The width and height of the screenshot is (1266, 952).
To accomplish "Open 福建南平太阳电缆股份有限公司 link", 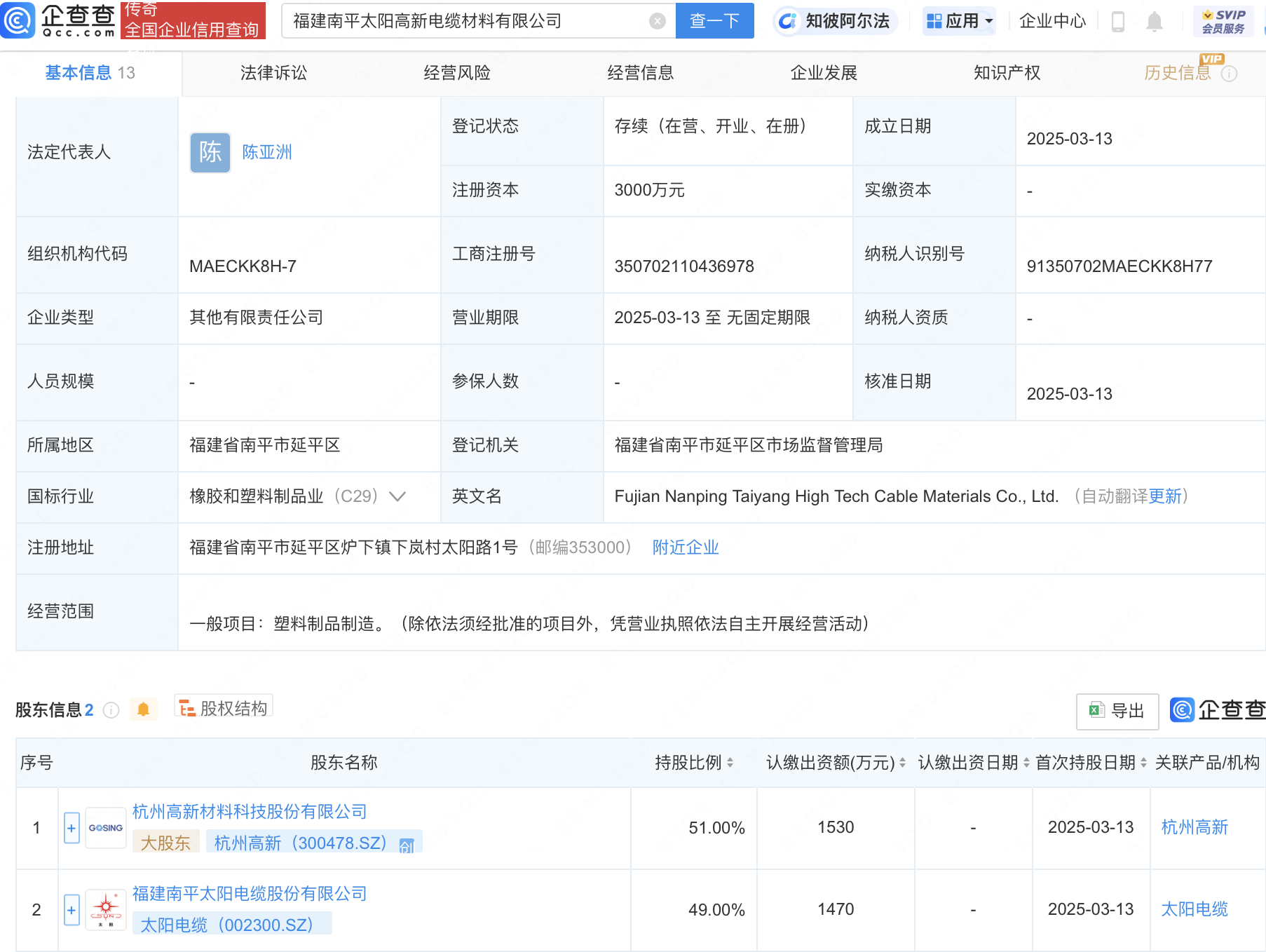I will (x=250, y=894).
